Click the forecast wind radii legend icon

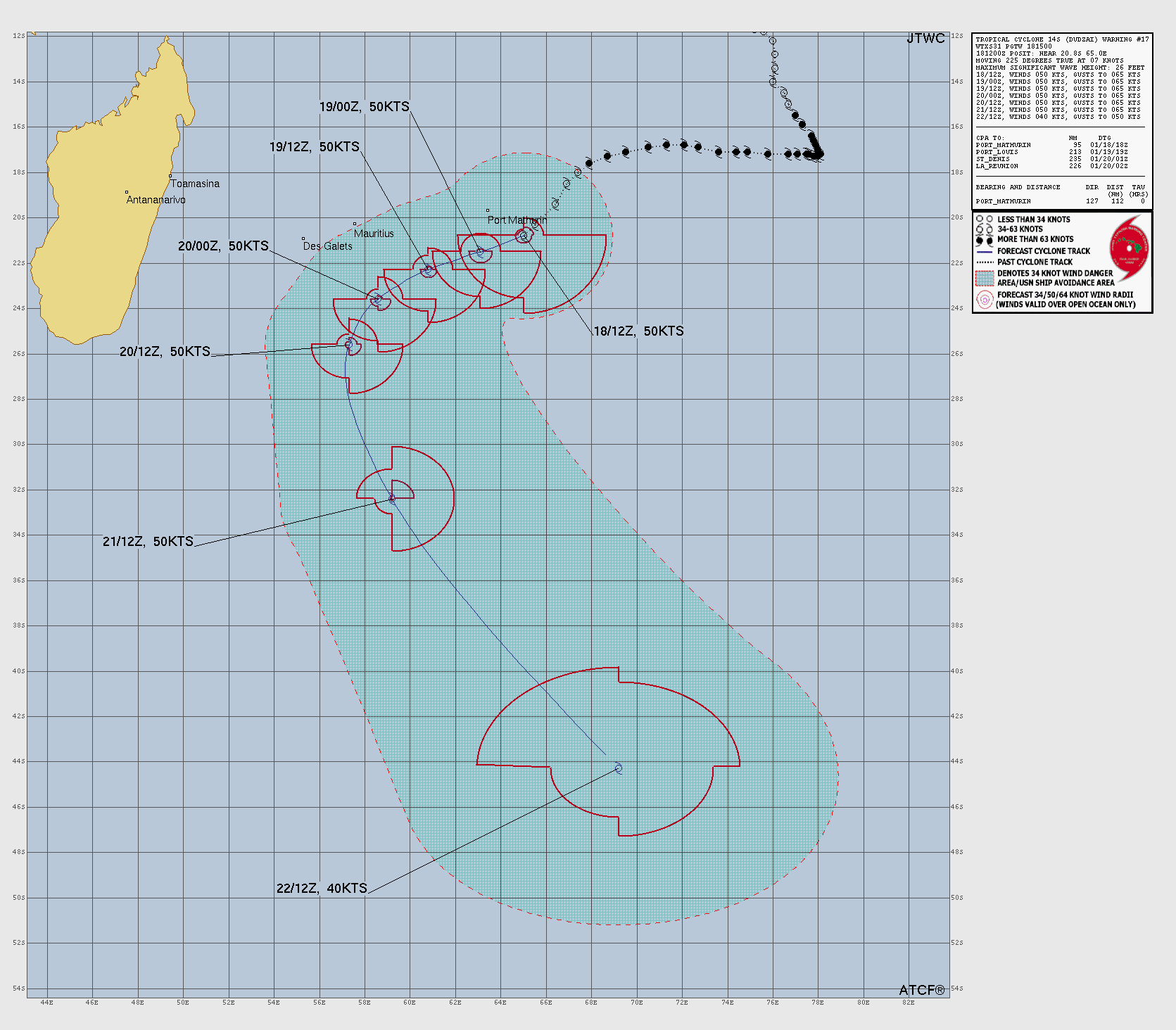984,300
